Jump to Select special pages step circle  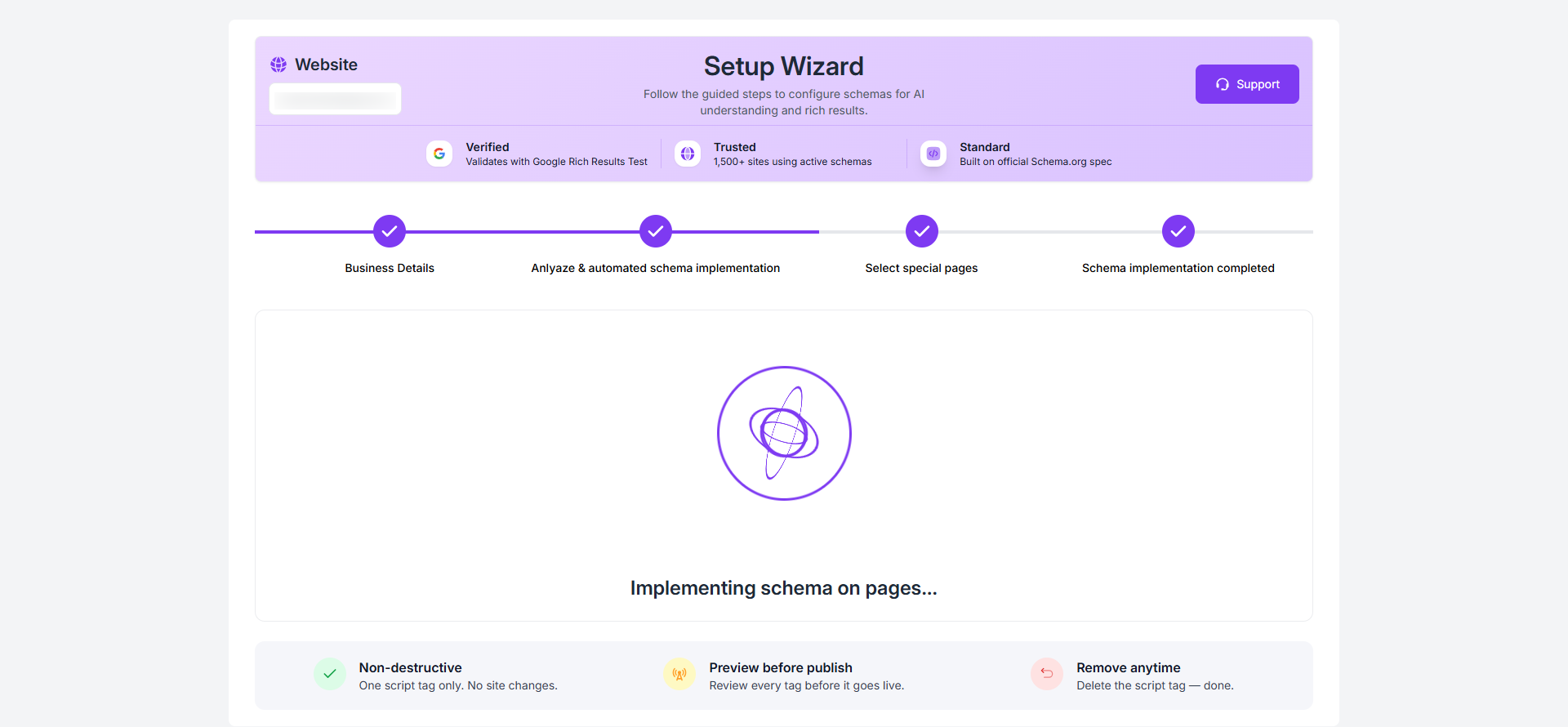[x=922, y=231]
